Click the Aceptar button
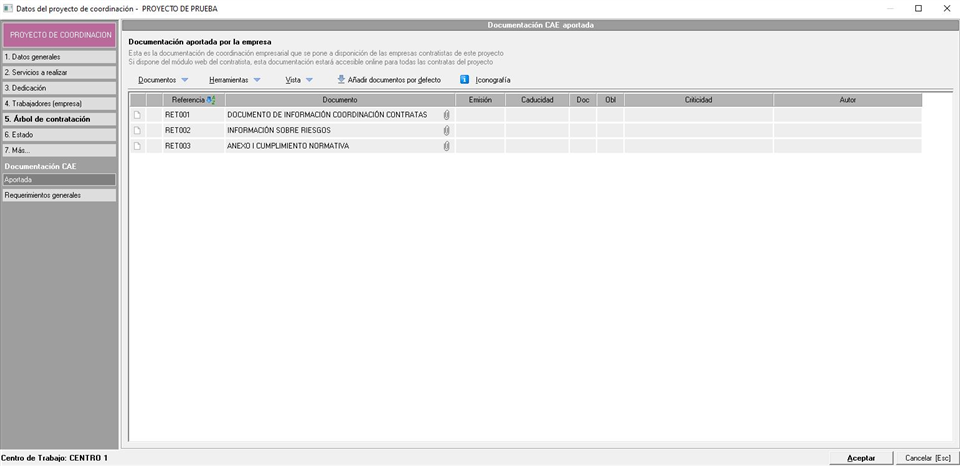 pos(861,458)
